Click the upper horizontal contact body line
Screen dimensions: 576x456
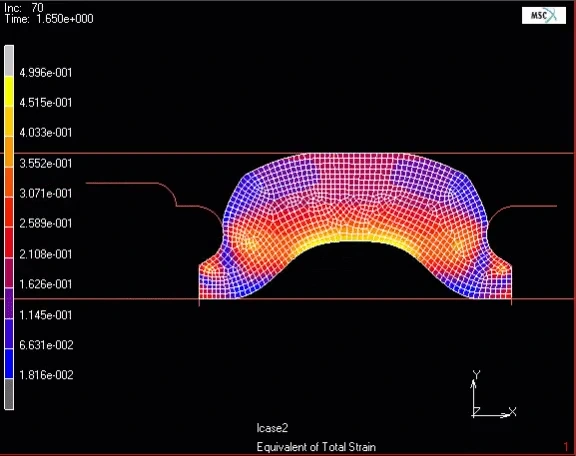click(288, 153)
